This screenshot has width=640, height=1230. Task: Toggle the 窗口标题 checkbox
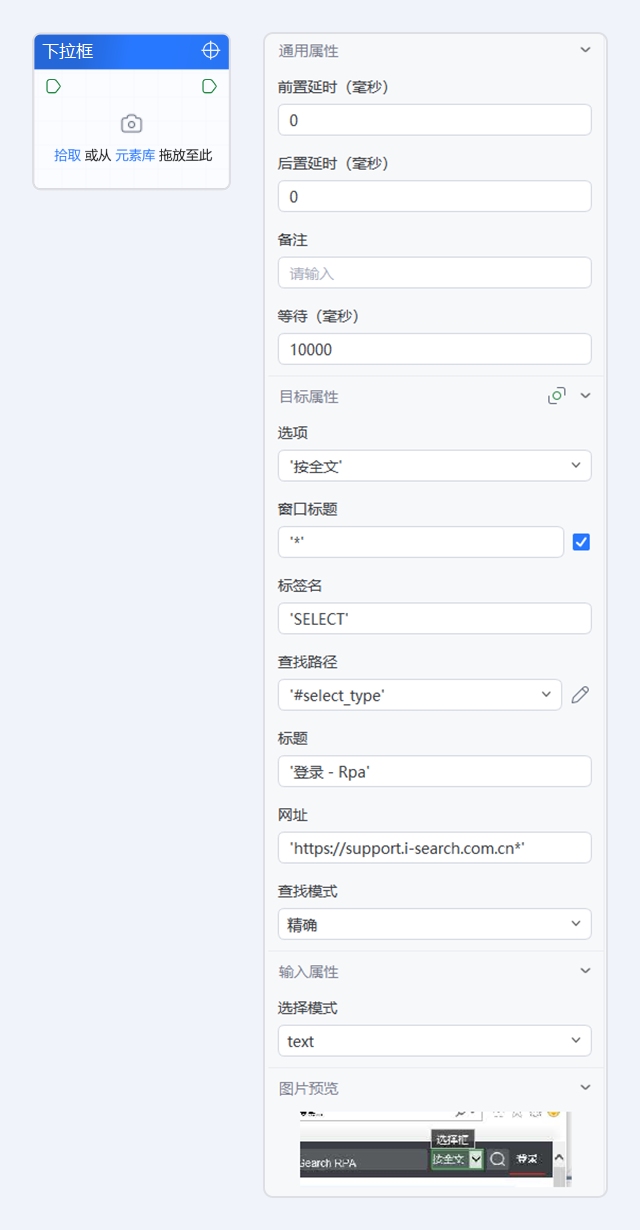click(581, 542)
